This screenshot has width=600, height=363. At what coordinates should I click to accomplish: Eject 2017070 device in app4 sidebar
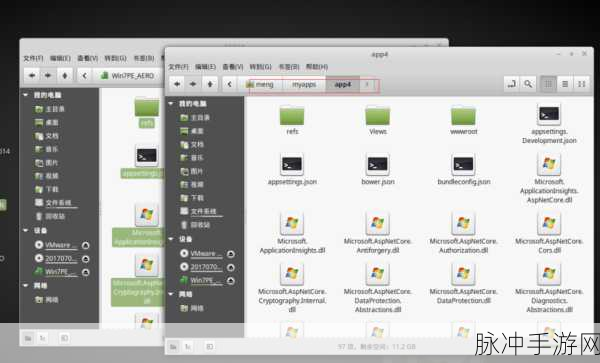pos(230,267)
